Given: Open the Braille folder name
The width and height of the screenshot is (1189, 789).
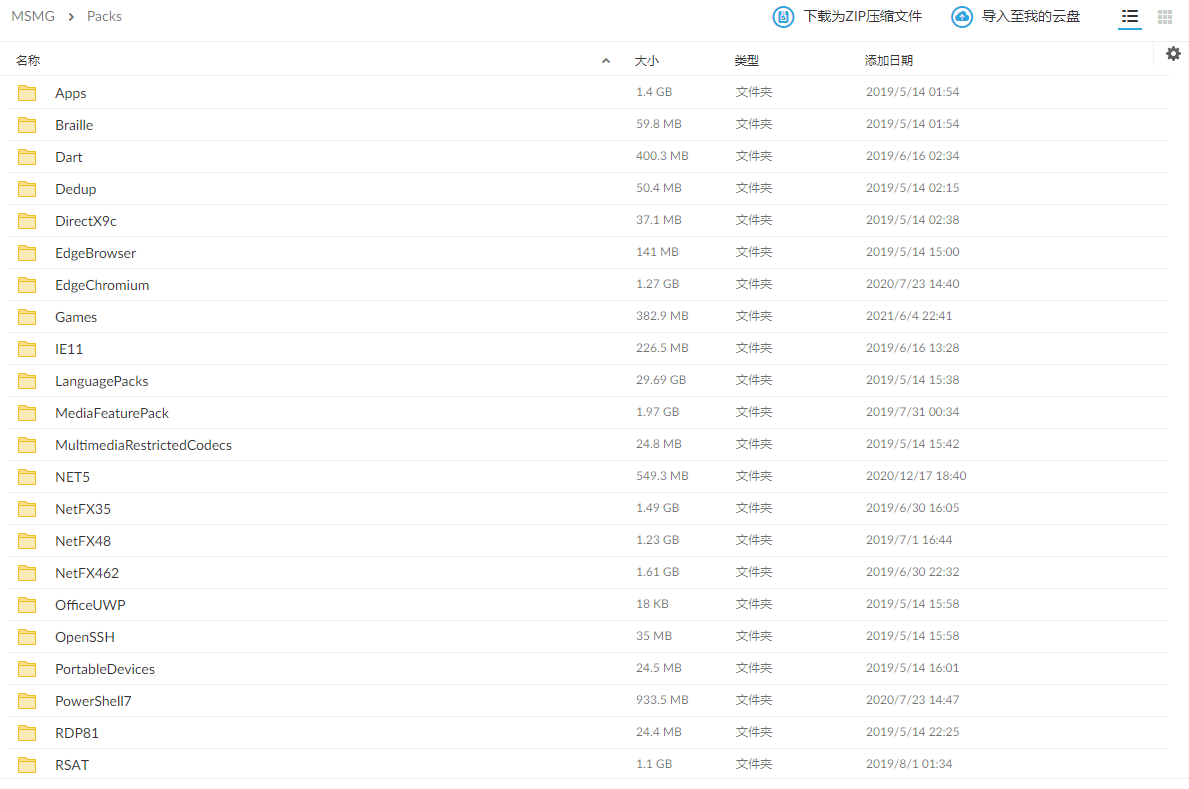Looking at the screenshot, I should point(74,125).
